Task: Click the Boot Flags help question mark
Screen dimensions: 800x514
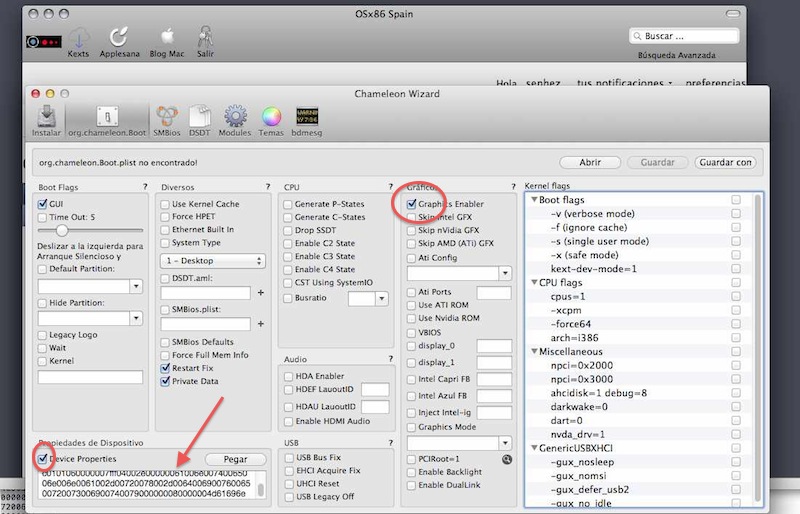Action: click(145, 187)
